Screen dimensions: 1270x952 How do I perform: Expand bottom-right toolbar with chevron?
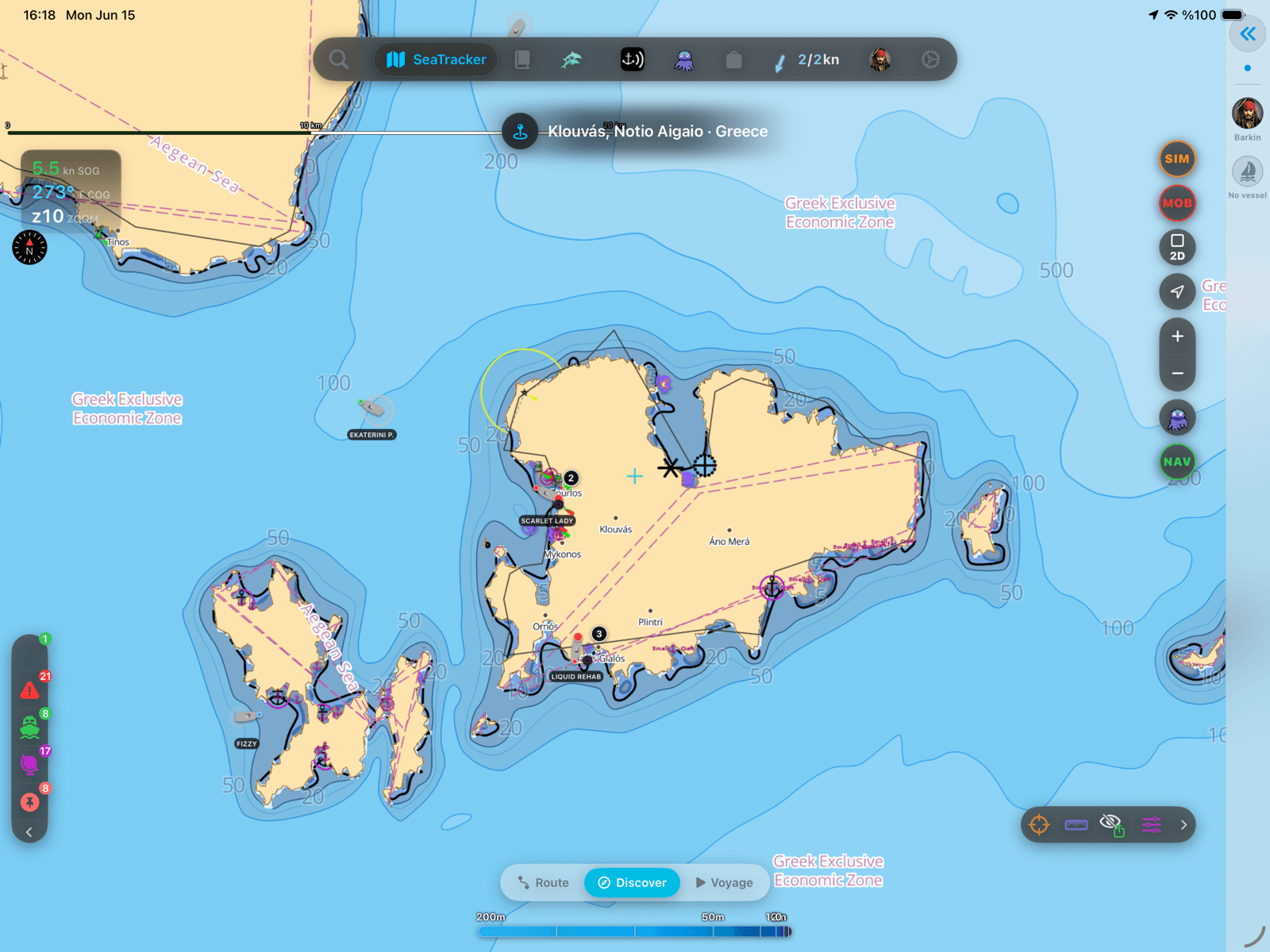tap(1183, 825)
